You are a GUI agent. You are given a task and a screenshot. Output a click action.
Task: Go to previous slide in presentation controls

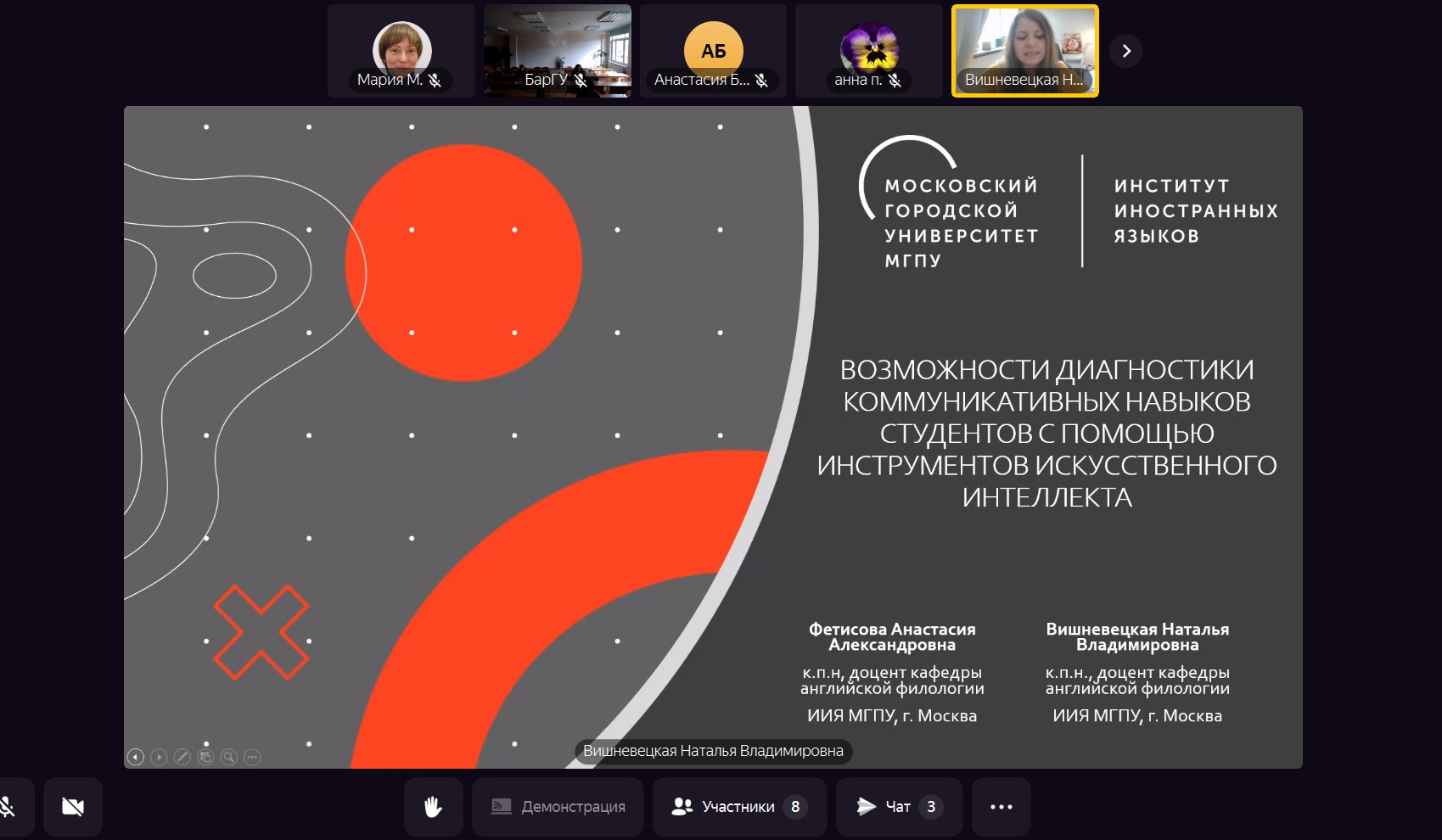[135, 757]
